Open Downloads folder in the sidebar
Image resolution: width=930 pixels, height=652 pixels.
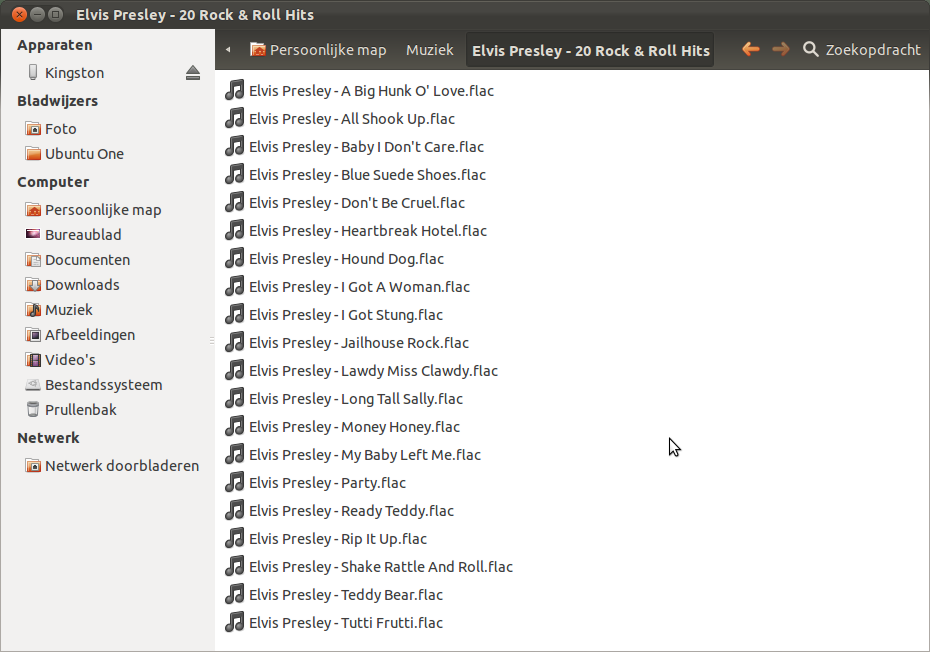click(81, 285)
